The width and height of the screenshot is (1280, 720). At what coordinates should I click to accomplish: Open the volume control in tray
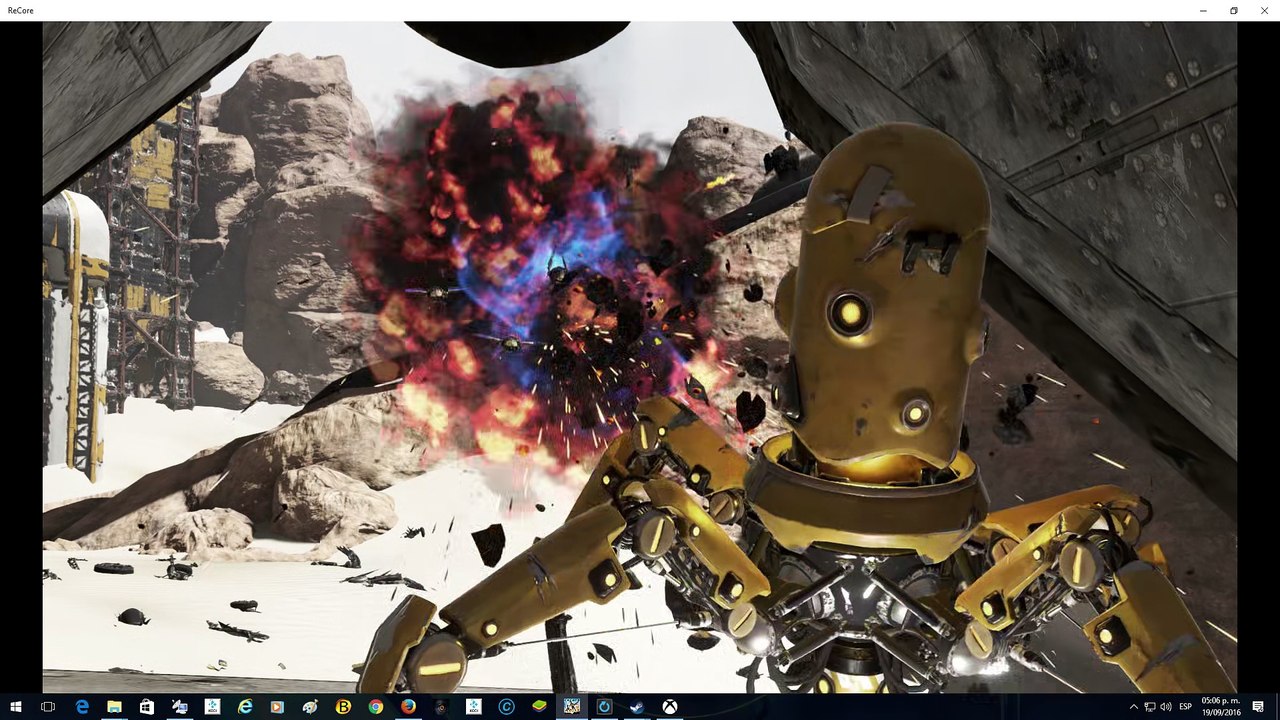1166,707
